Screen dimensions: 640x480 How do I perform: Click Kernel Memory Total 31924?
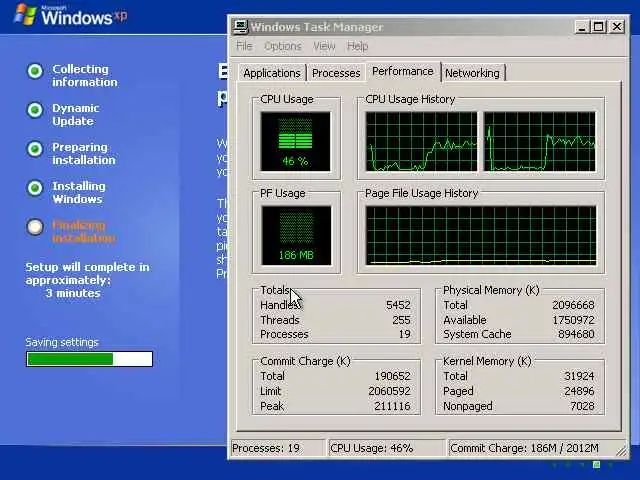coord(579,376)
